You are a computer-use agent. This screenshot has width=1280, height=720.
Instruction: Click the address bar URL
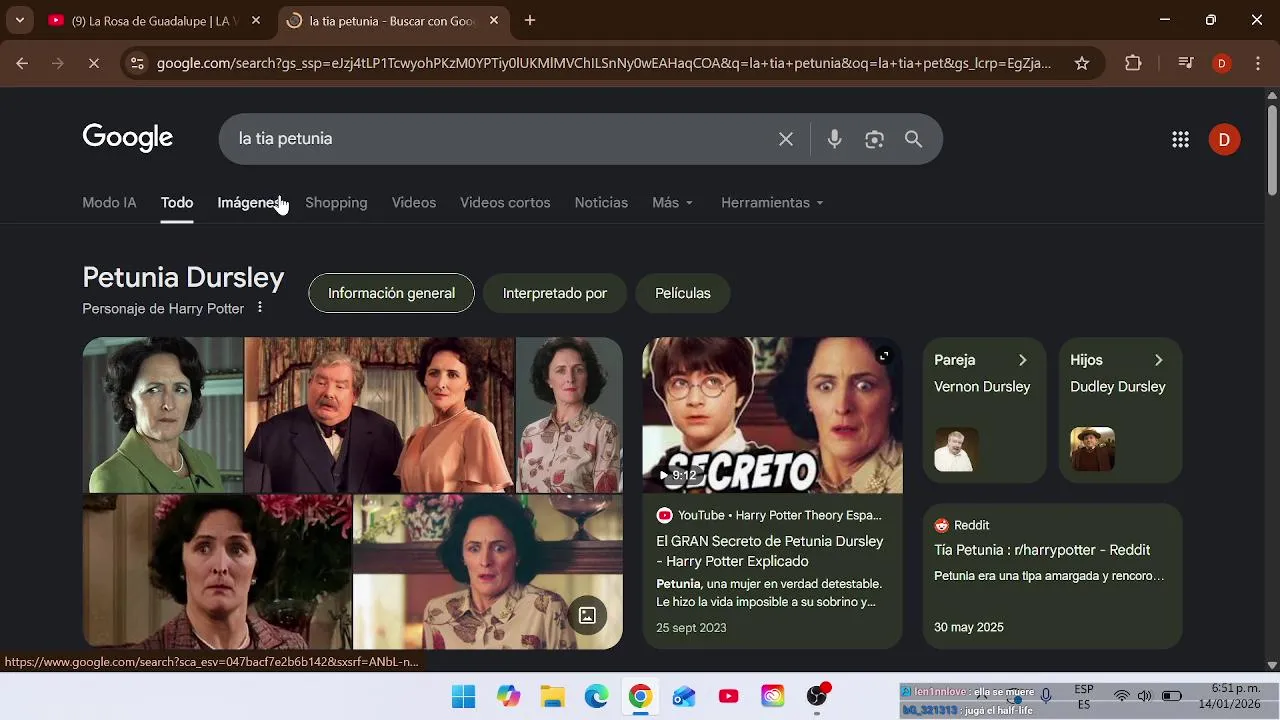(x=604, y=63)
